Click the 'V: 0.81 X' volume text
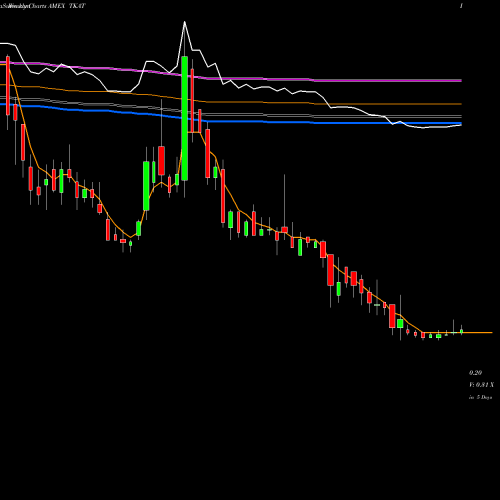Screen dimensions: 500x500 pyautogui.click(x=481, y=385)
